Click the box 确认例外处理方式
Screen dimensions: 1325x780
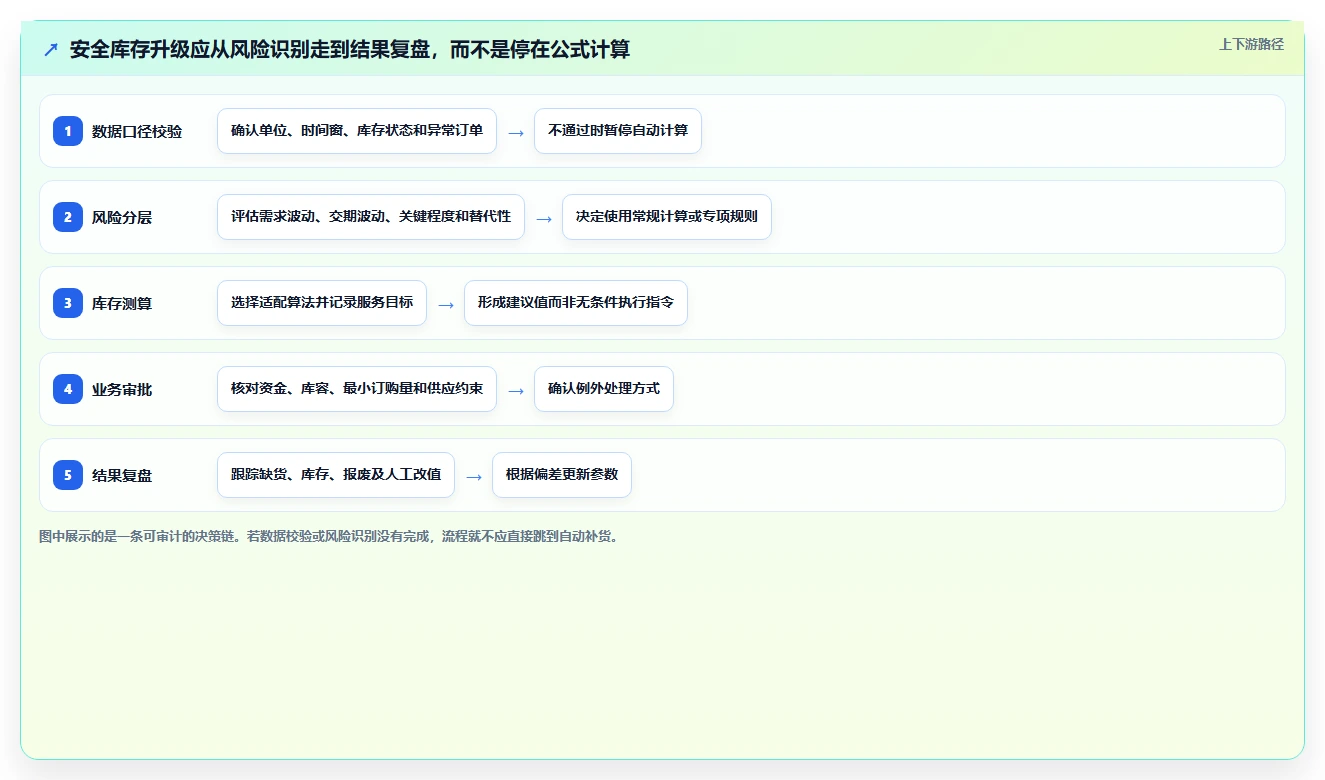coord(604,389)
